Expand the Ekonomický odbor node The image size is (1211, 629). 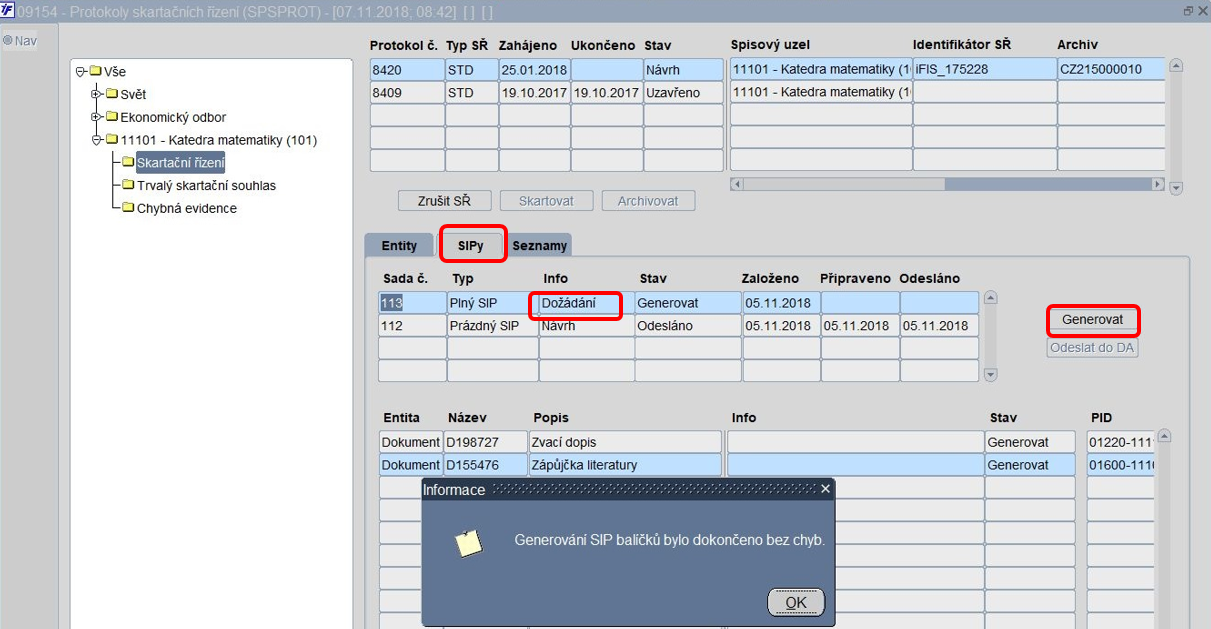[x=97, y=117]
